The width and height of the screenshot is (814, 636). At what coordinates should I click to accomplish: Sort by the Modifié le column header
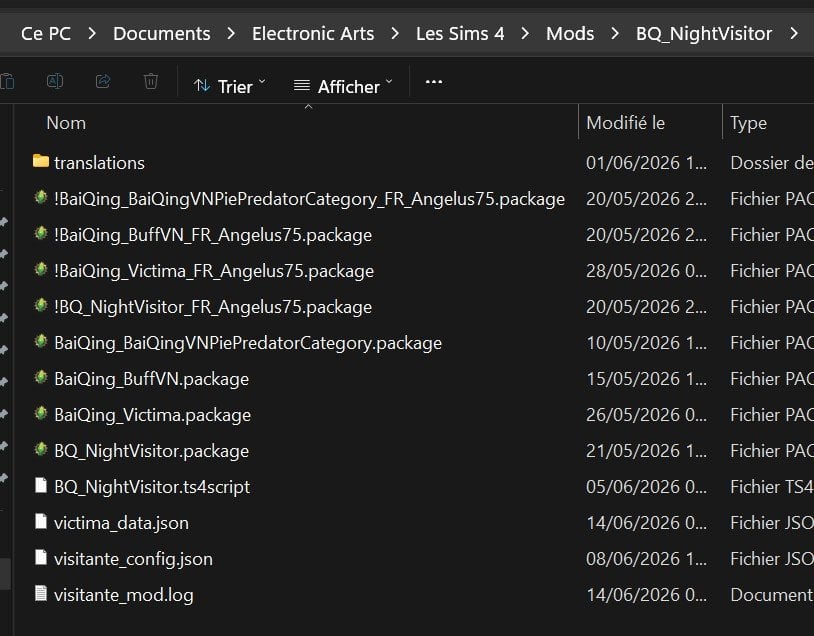(x=626, y=123)
